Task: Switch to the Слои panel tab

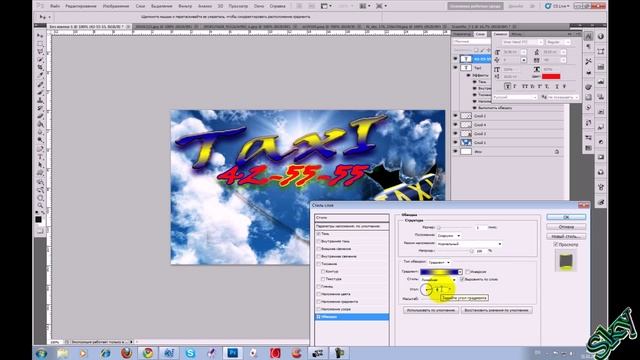Action: point(480,34)
